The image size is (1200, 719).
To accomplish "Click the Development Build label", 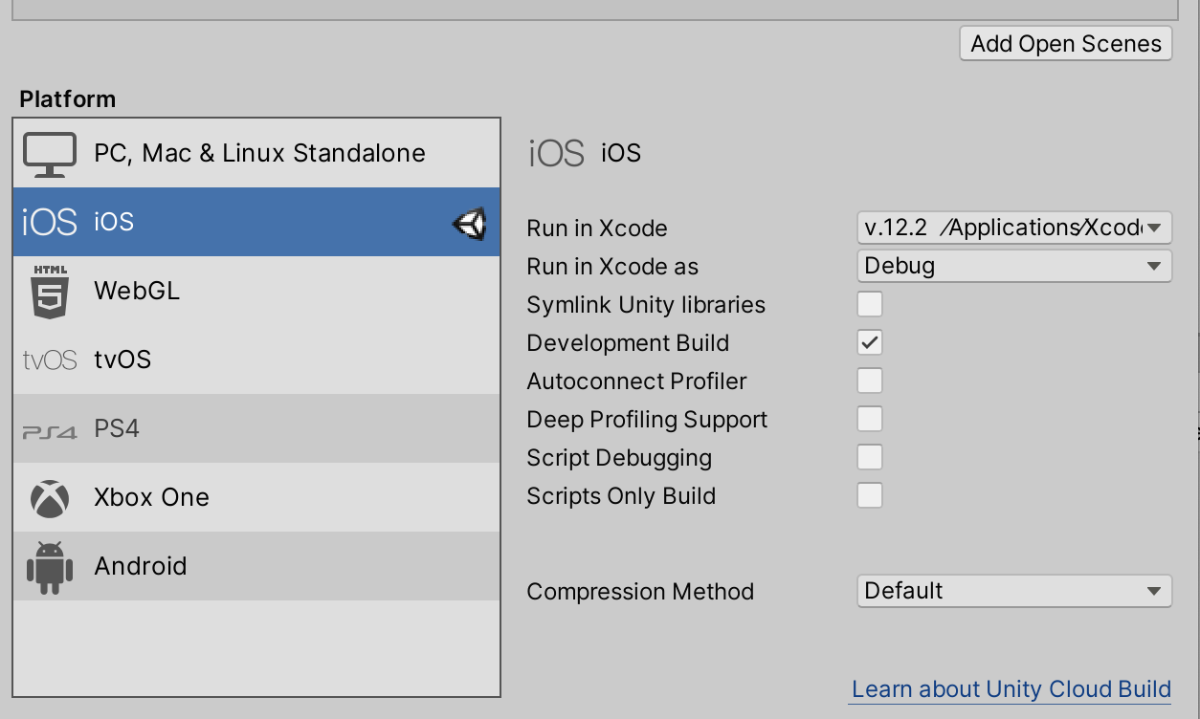I will [628, 343].
